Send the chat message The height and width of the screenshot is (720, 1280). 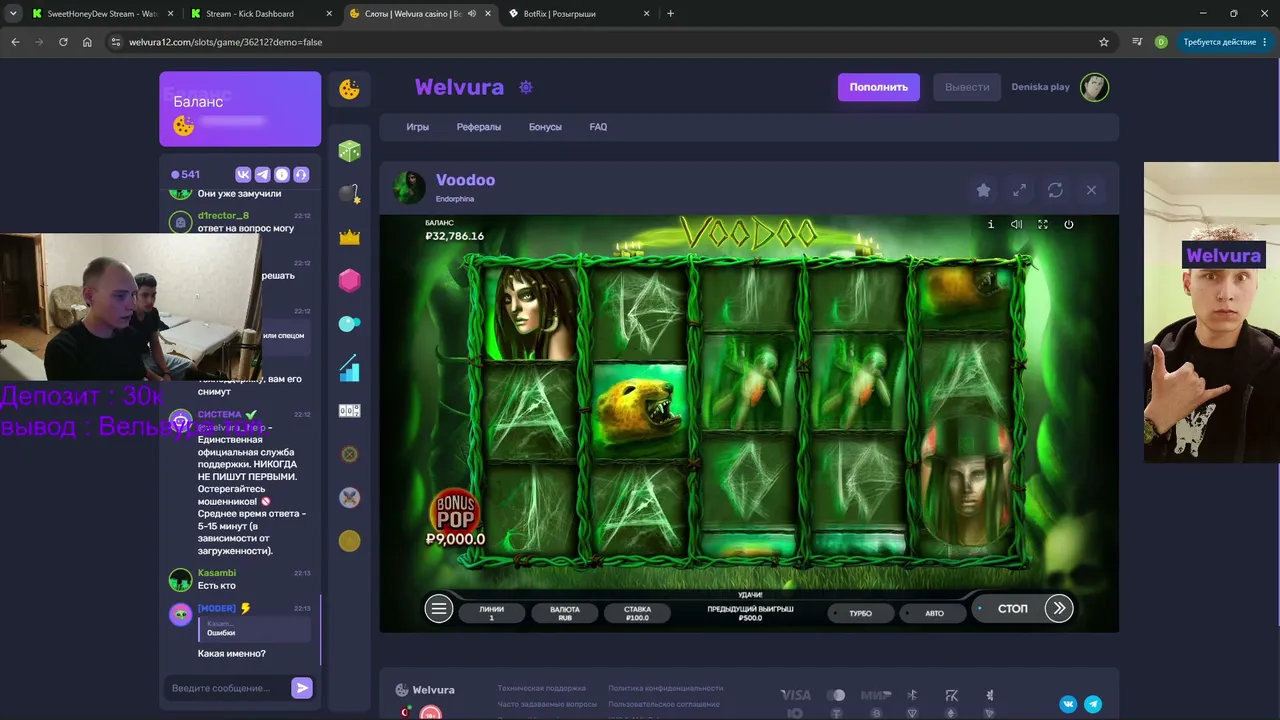click(x=302, y=687)
